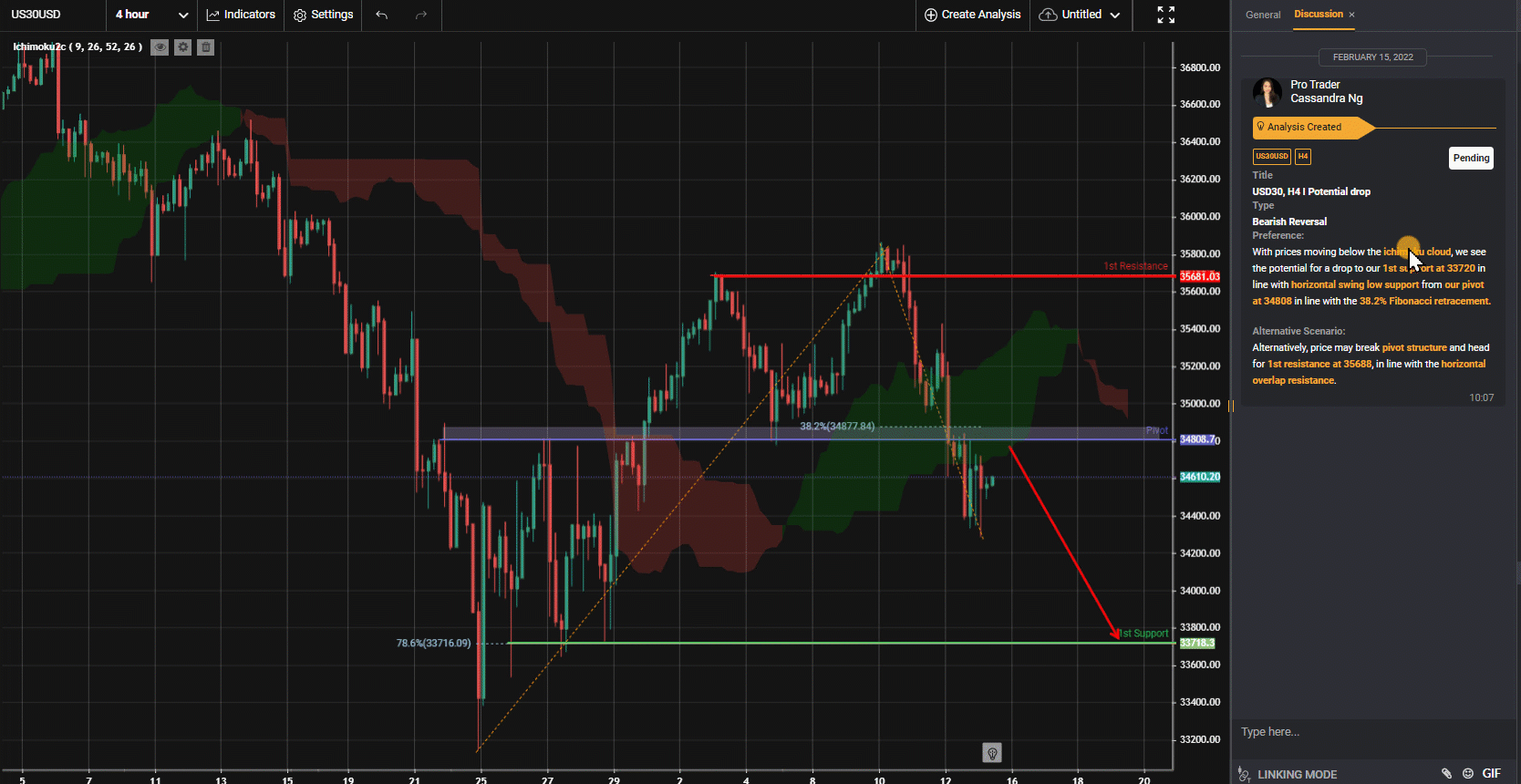Enter fullscreen chart mode

click(x=1165, y=15)
